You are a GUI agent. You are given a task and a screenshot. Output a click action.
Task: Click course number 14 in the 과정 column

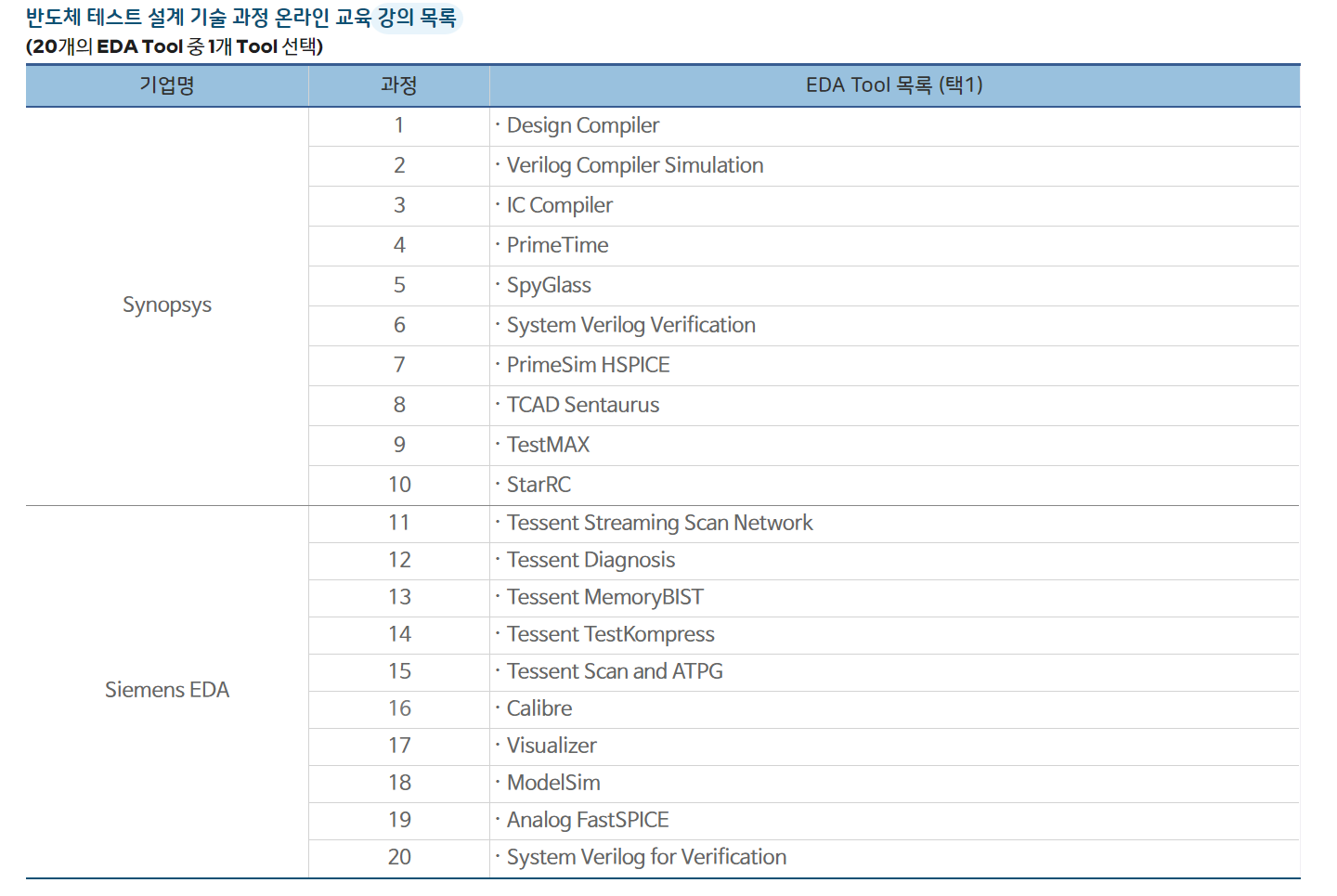click(x=399, y=634)
